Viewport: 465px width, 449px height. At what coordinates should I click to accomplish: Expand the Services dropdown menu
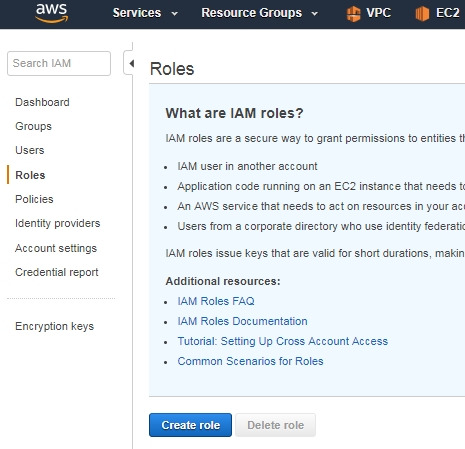[145, 13]
